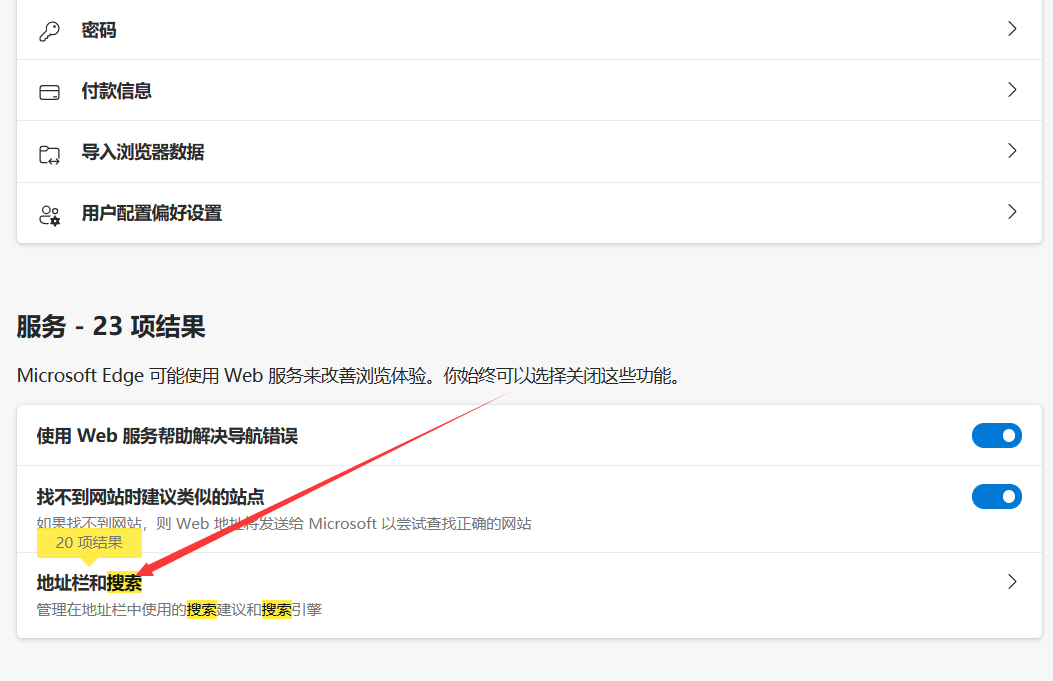This screenshot has height=681, width=1053.
Task: Open the 密码 settings entry
Action: pos(529,30)
